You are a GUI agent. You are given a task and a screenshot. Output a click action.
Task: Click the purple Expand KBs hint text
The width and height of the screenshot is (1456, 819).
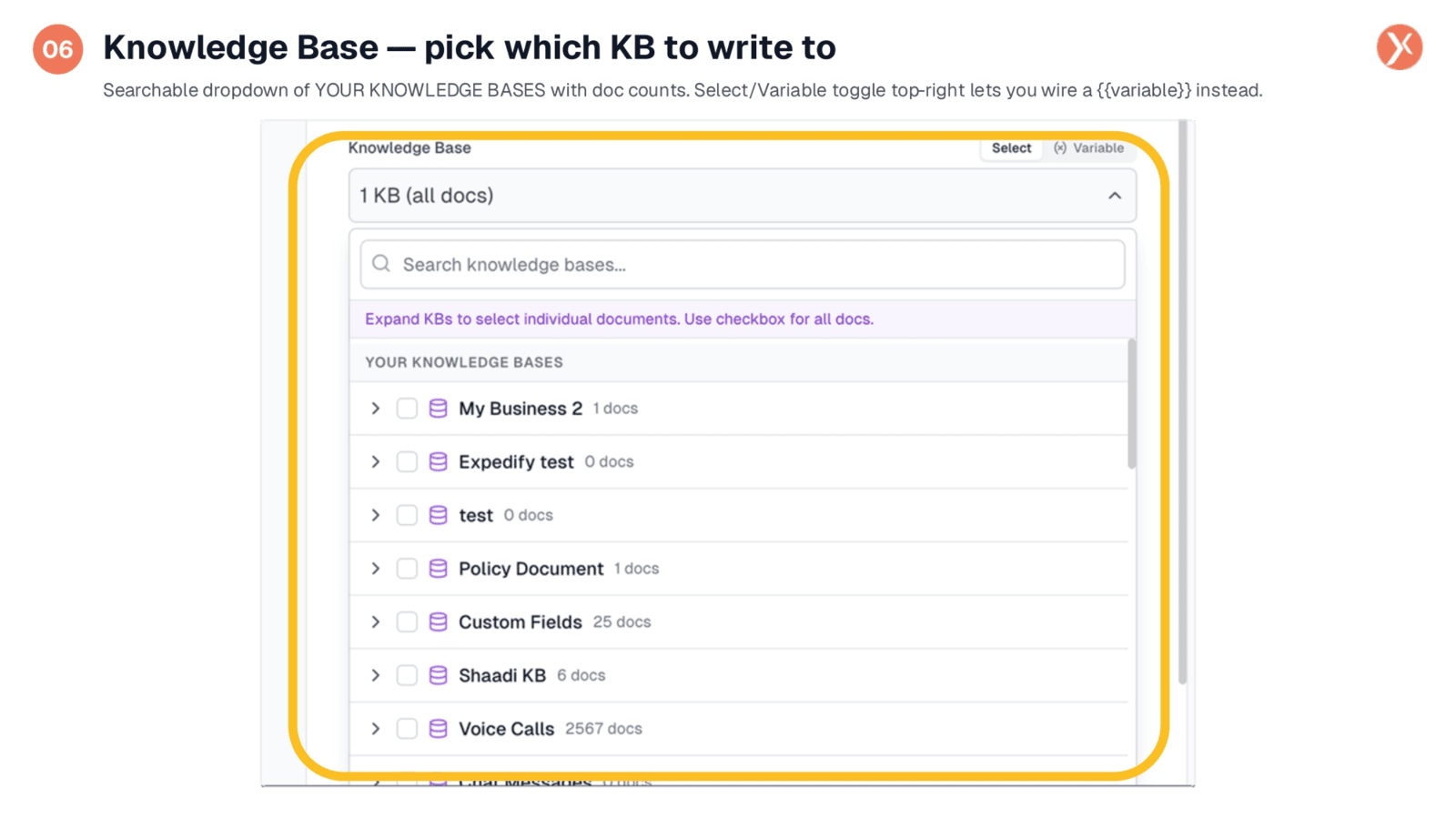point(619,319)
